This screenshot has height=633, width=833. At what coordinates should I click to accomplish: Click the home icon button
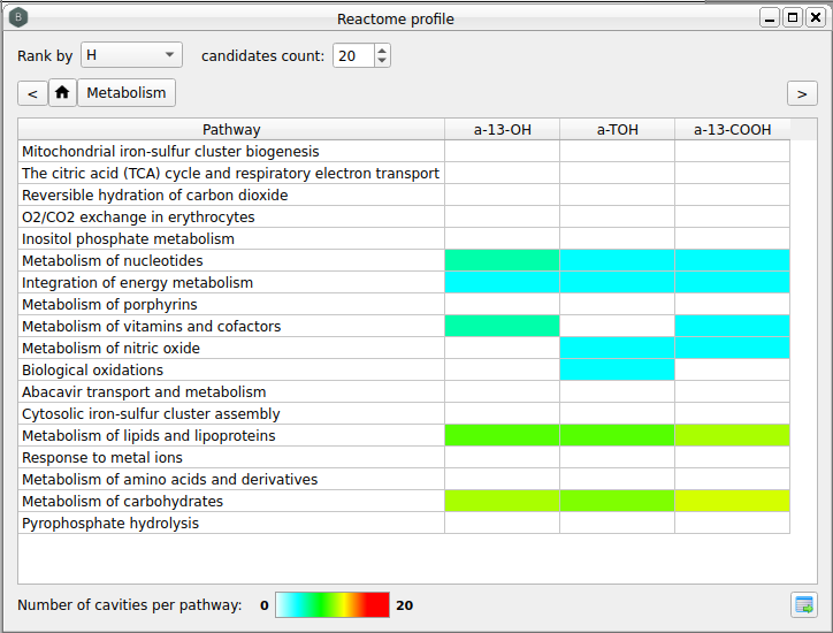click(62, 93)
